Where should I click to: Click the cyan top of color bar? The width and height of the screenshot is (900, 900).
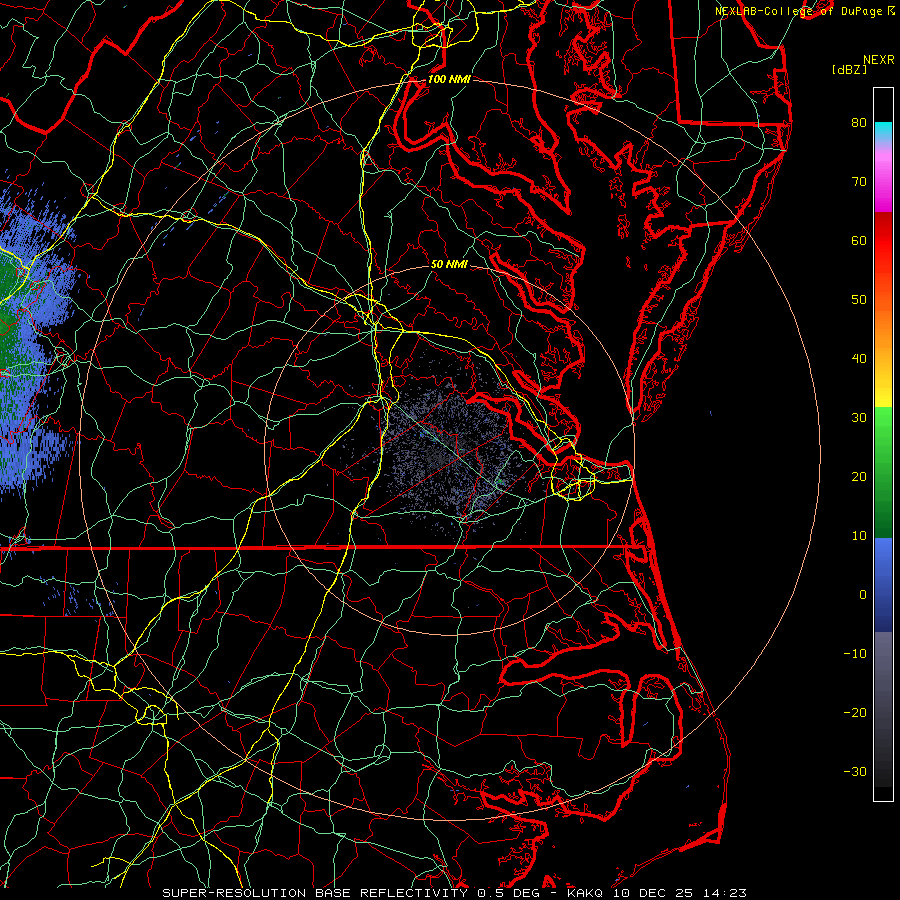click(883, 131)
